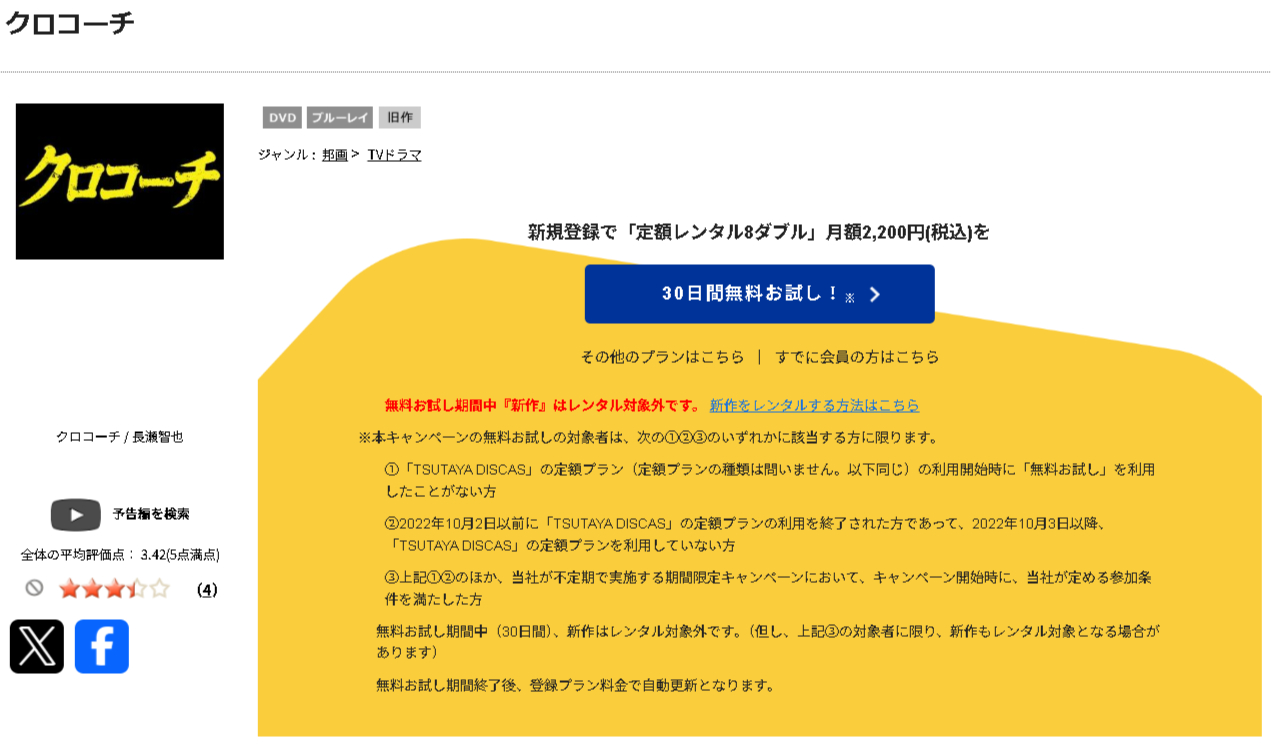Start the 30日間無料お試し trial button
1271x750 pixels.
[x=760, y=294]
